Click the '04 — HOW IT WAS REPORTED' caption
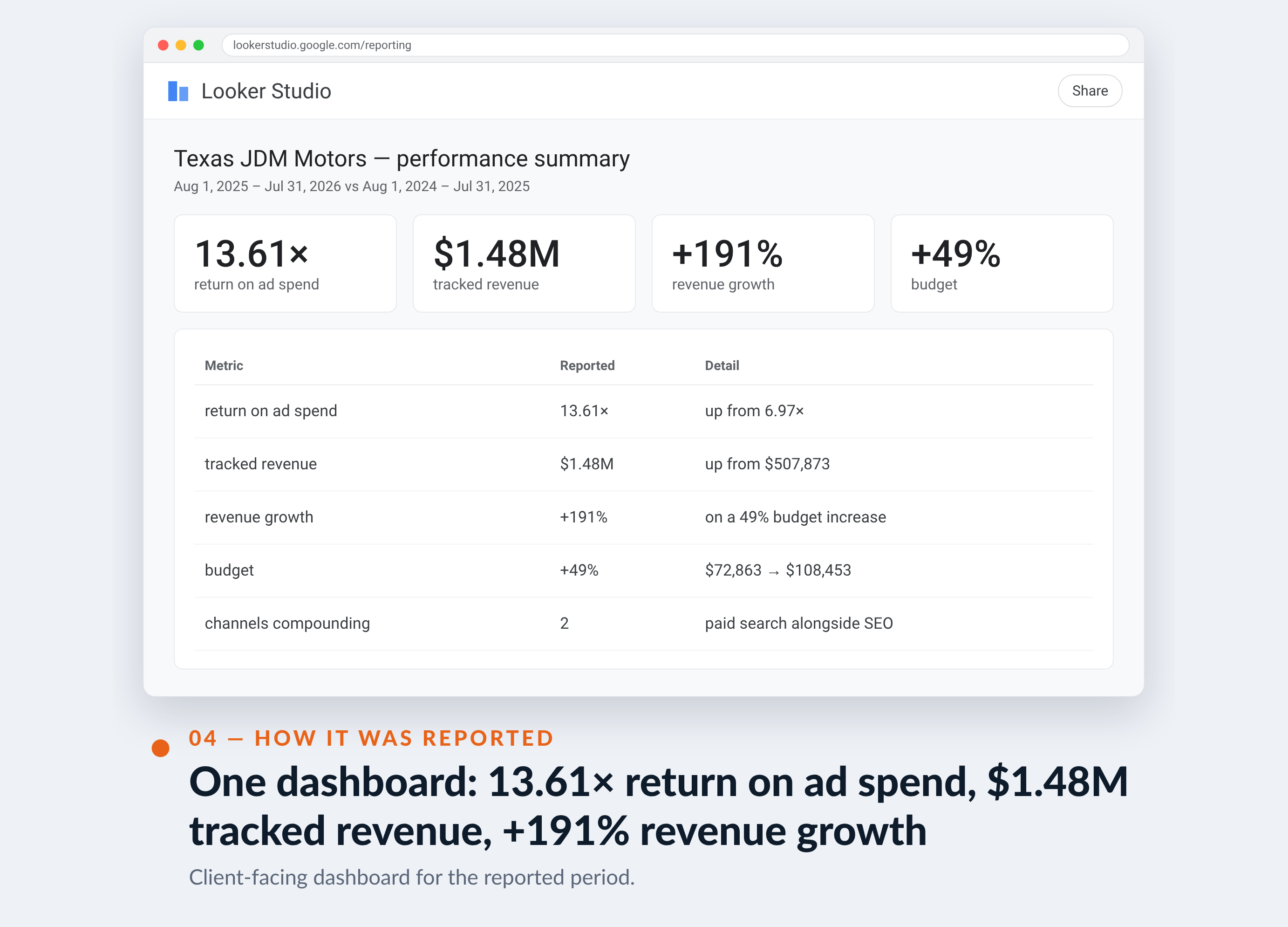 371,738
